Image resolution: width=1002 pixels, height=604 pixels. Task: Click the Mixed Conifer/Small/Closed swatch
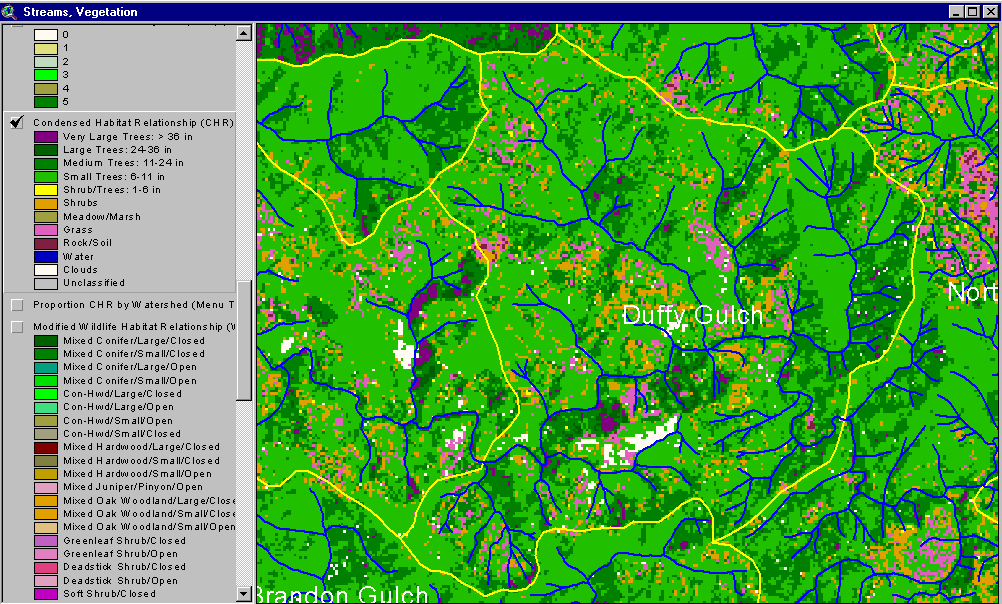[46, 354]
